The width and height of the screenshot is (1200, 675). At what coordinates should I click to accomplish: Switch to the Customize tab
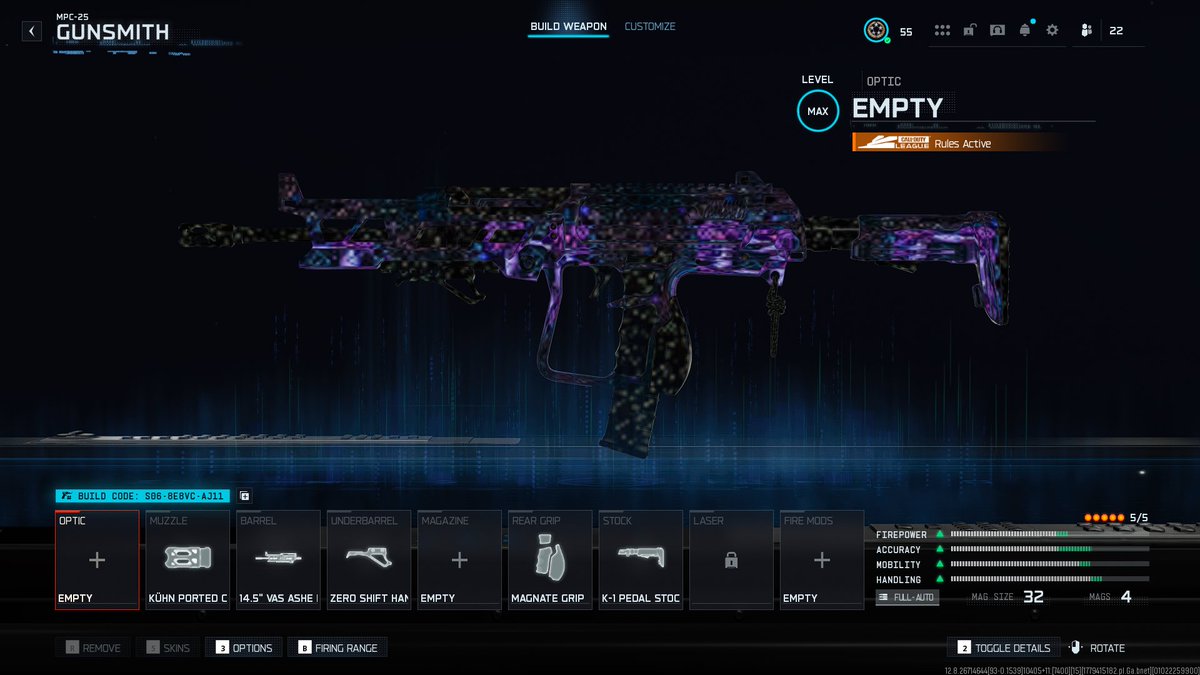click(x=650, y=27)
